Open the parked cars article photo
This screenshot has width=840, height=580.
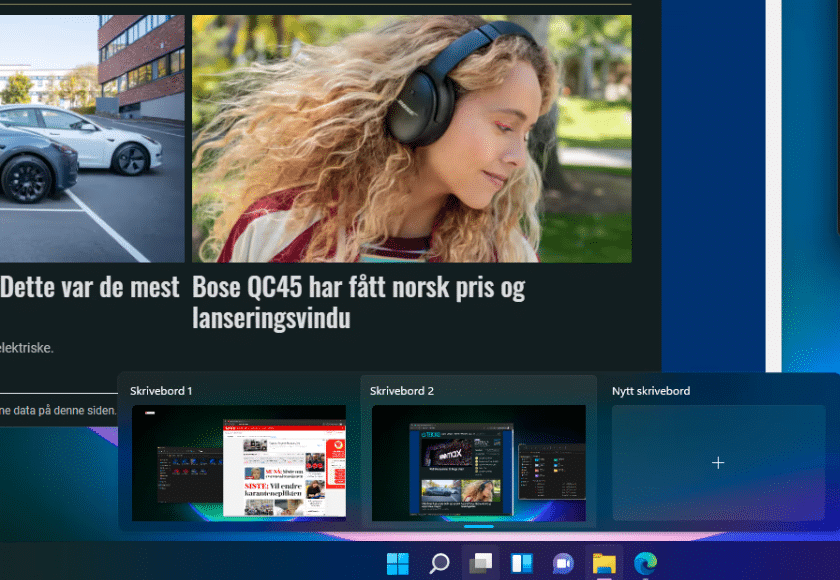(x=92, y=139)
